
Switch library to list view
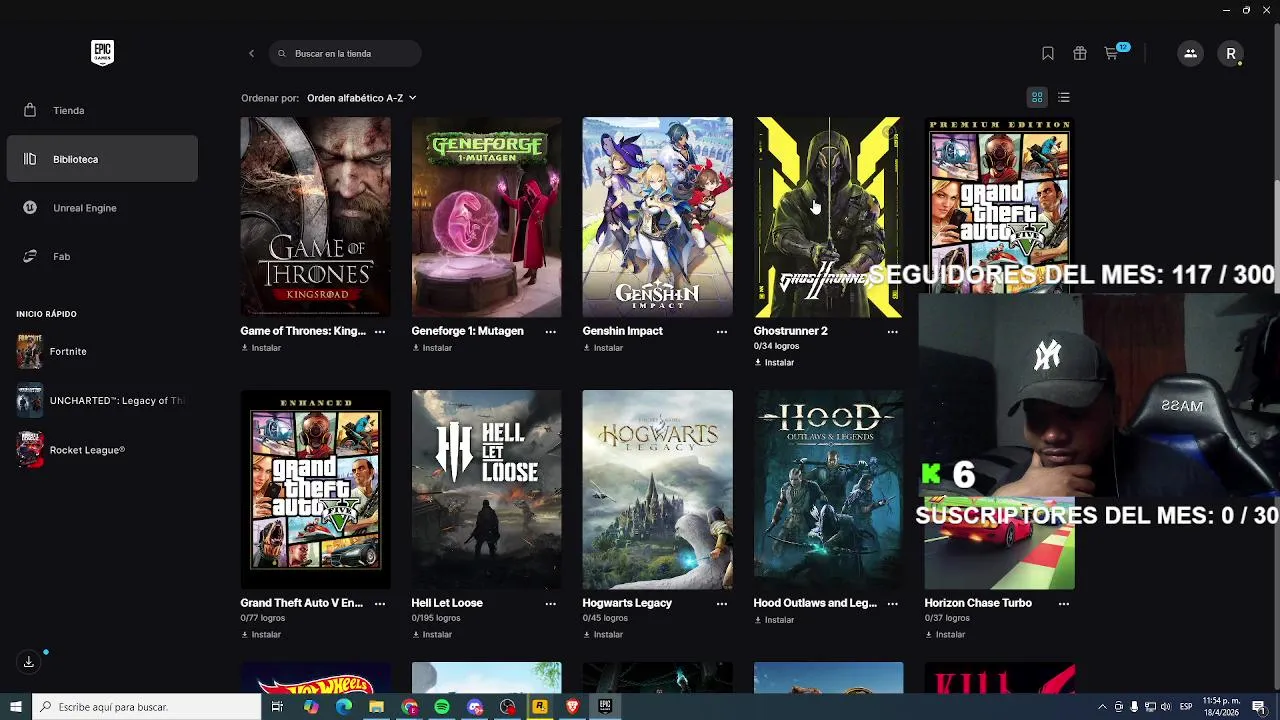(1064, 97)
